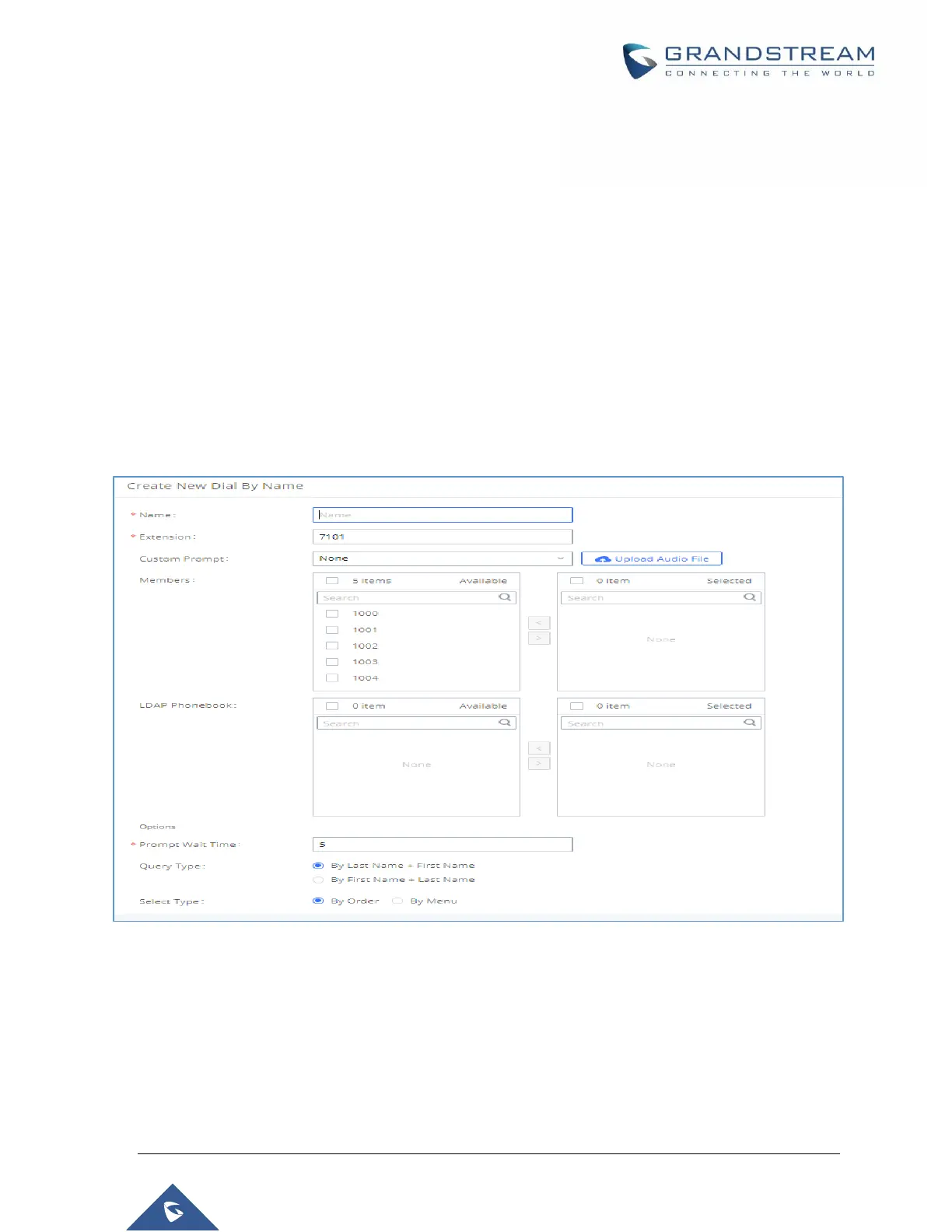The width and height of the screenshot is (952, 1232).
Task: Click the Extension field showing 7101
Action: [442, 537]
